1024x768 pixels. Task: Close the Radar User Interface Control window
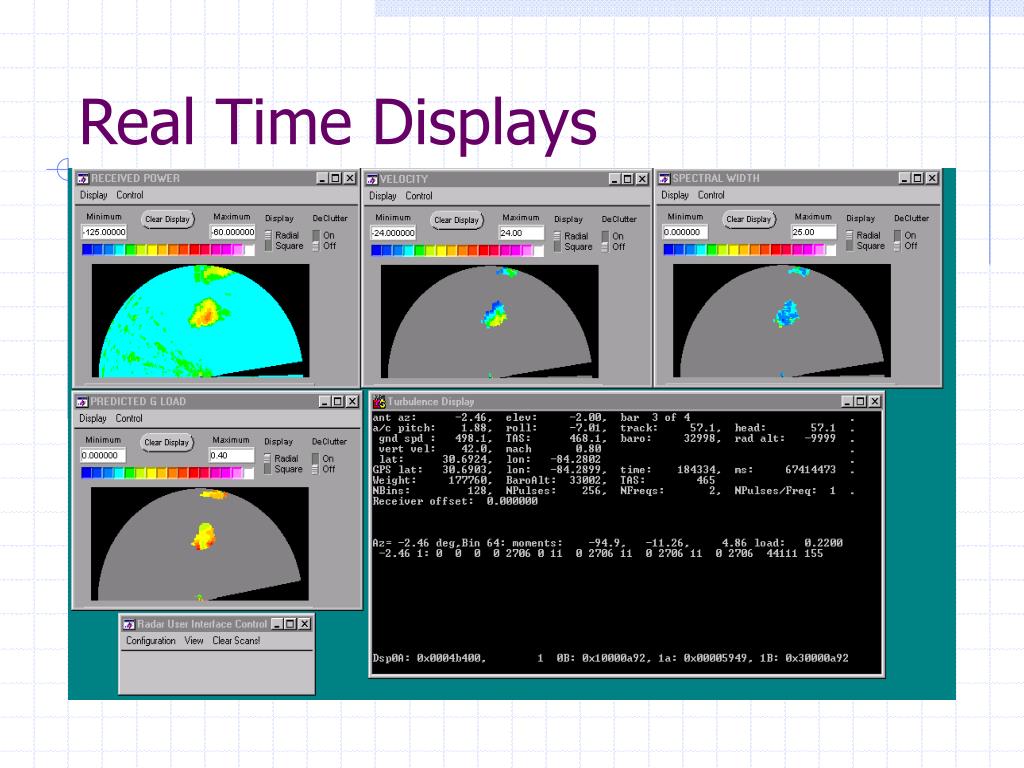coord(304,624)
